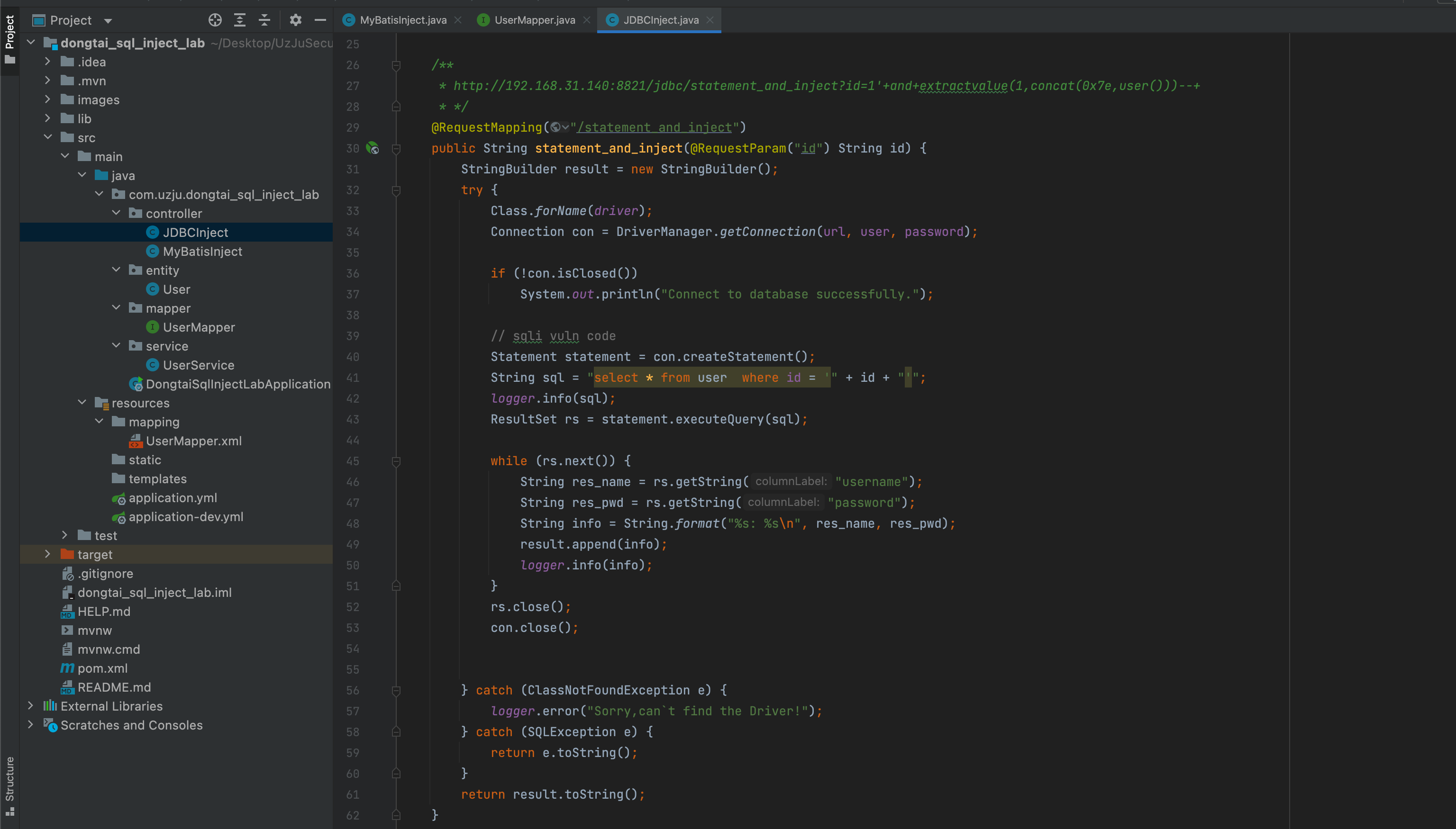1456x829 pixels.
Task: Open the /statement_and_inject URL mapping link
Action: pyautogui.click(x=654, y=127)
